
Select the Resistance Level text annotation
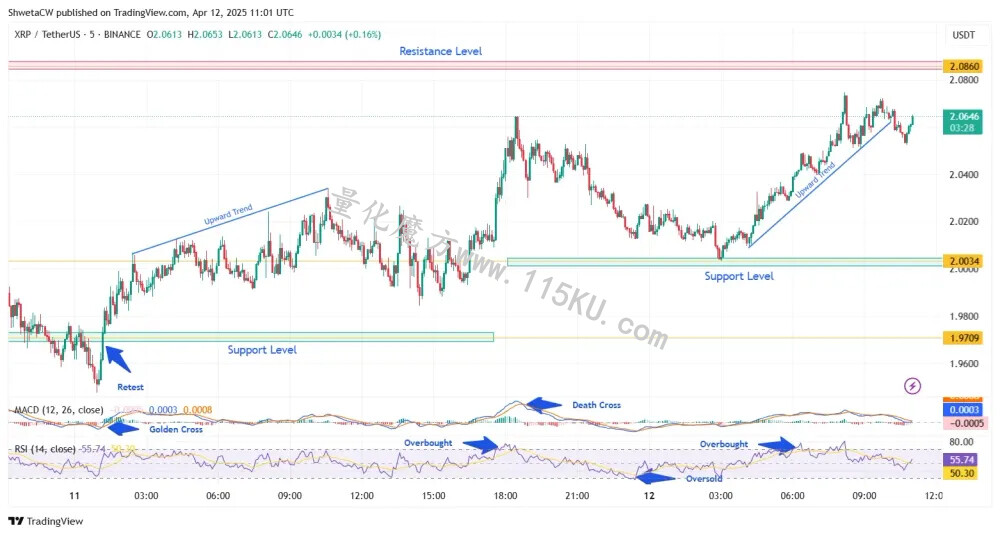(441, 51)
